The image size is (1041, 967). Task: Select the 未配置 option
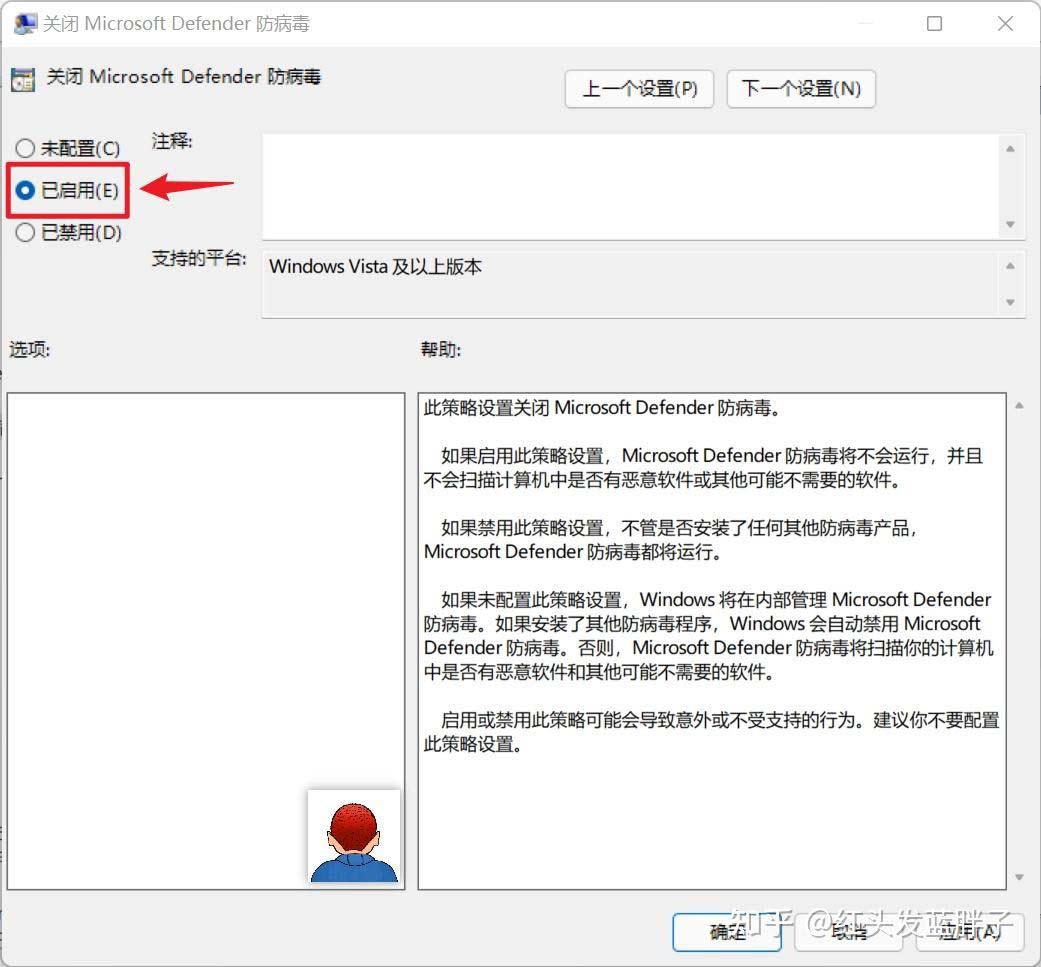click(x=24, y=148)
